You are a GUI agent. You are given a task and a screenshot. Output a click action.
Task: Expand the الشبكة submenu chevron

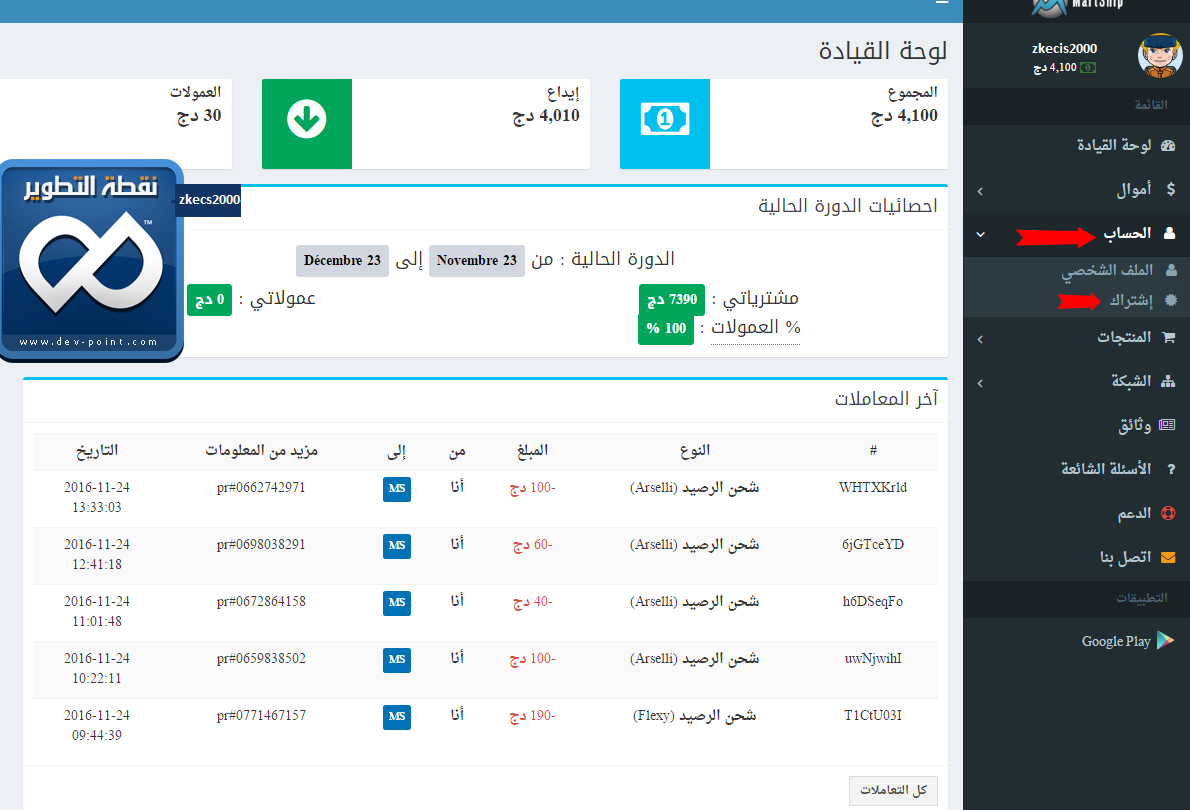tap(981, 383)
